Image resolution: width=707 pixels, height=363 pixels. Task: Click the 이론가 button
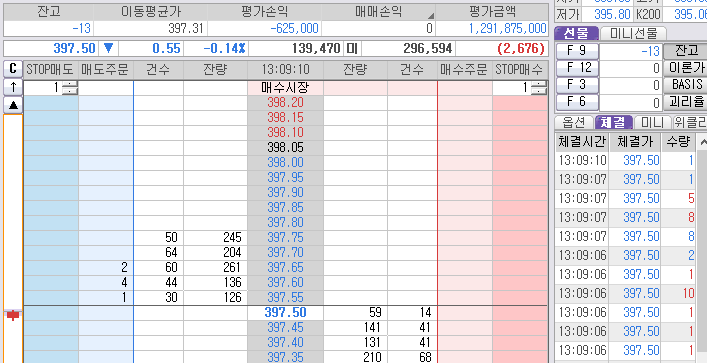pos(685,68)
